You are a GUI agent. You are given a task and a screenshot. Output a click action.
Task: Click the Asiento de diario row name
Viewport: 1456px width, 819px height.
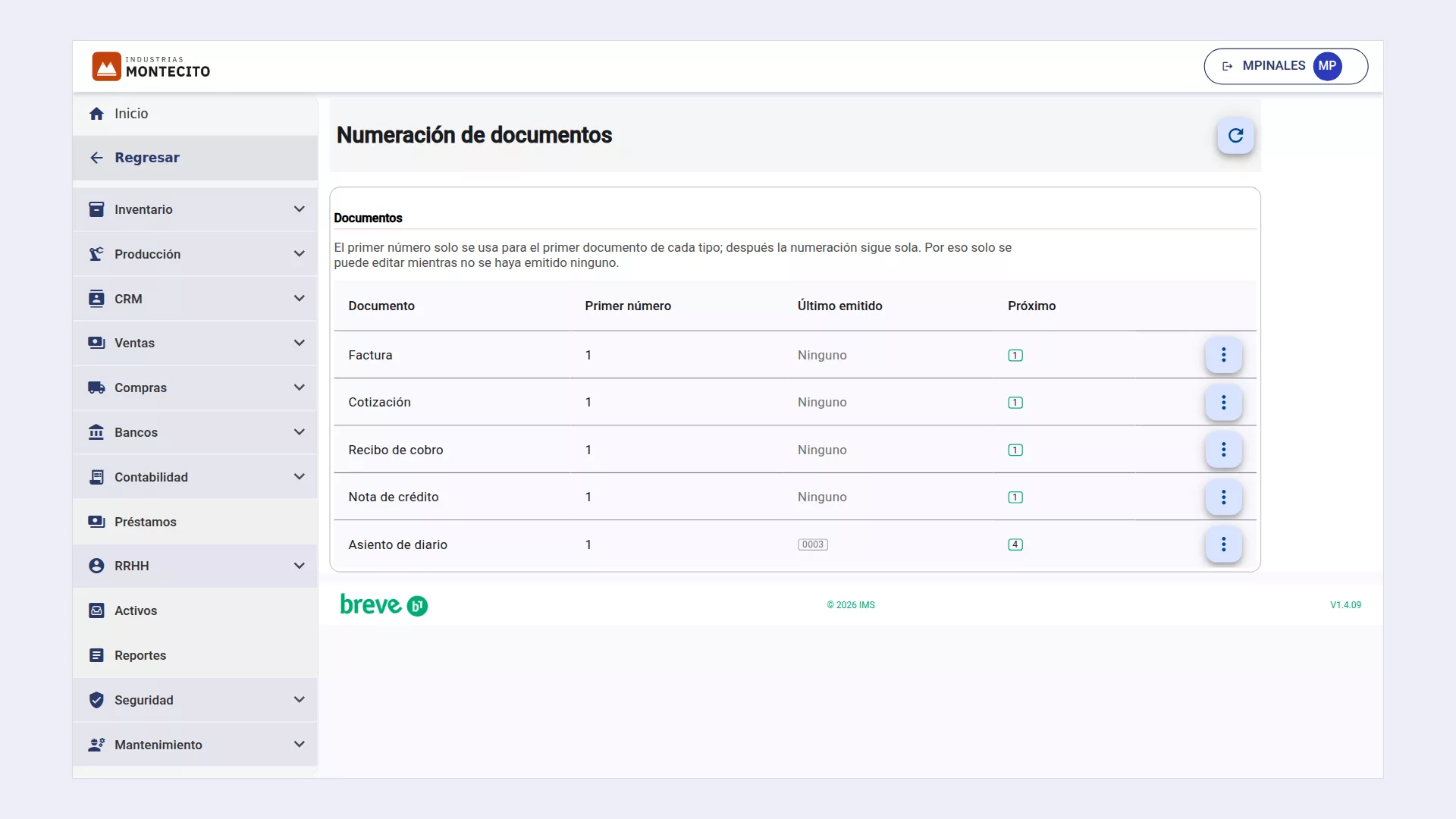(x=397, y=544)
